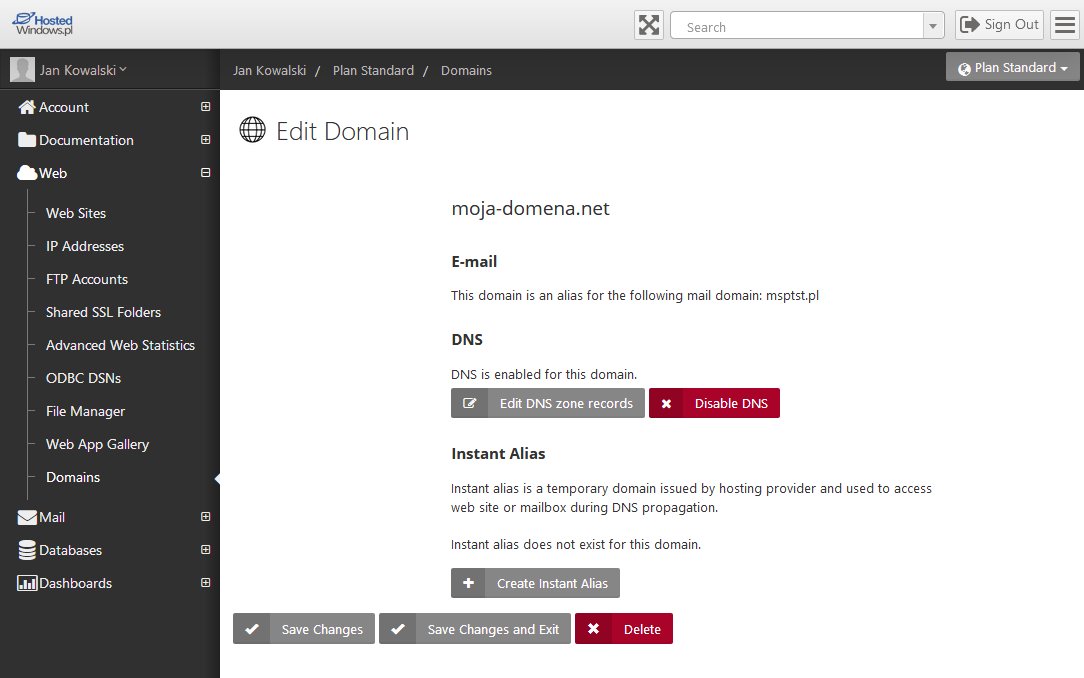This screenshot has height=678, width=1084.
Task: Open Advanced Web Statistics in sidebar
Action: point(120,345)
